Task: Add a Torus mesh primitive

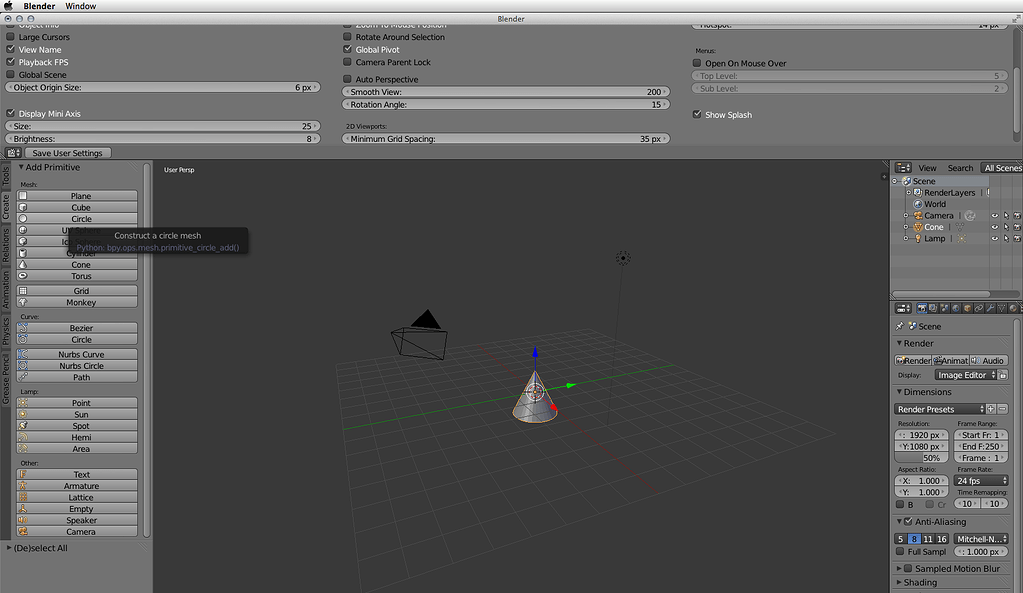Action: coord(77,276)
